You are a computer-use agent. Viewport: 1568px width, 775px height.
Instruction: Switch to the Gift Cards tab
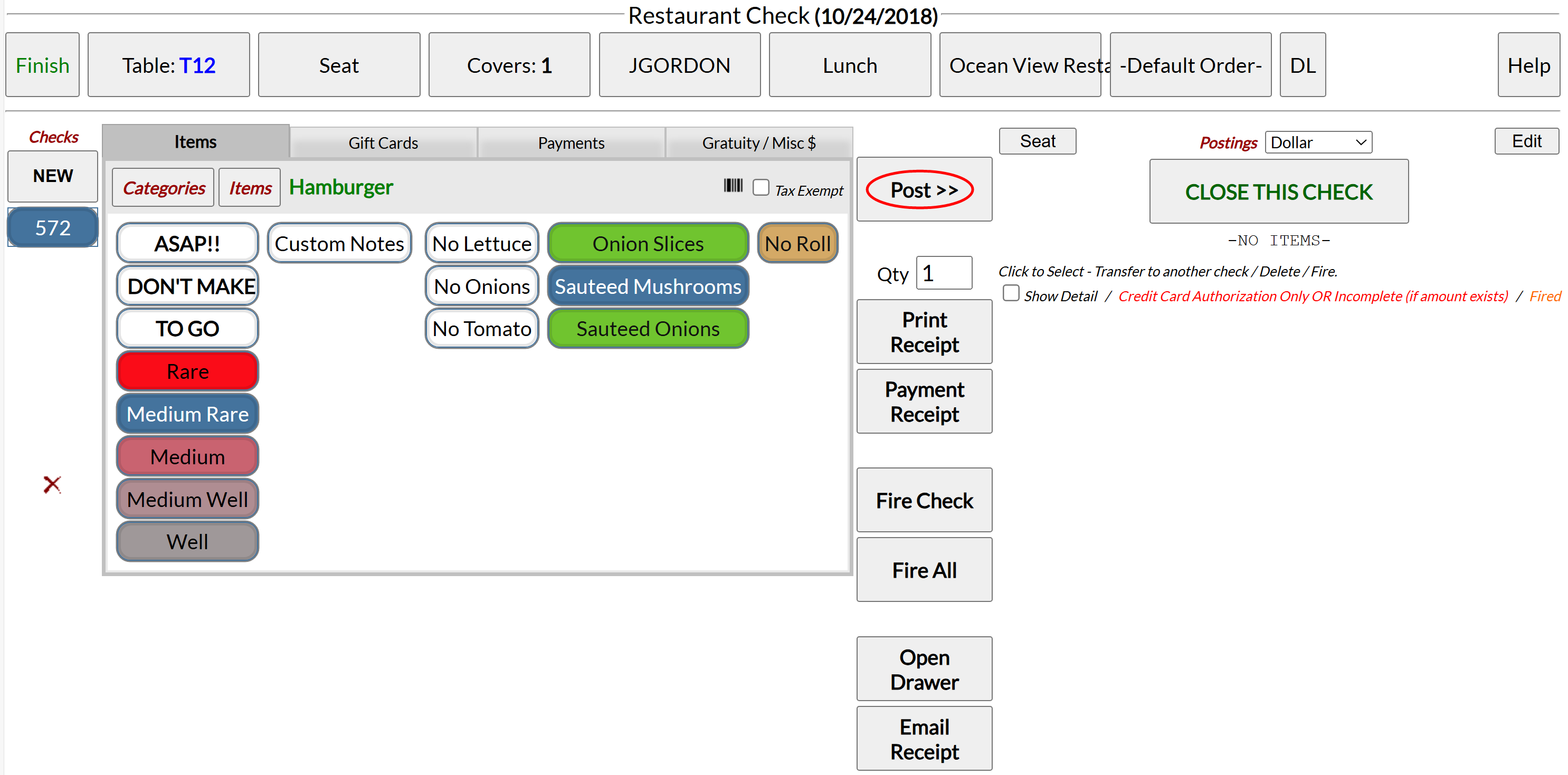[x=383, y=143]
